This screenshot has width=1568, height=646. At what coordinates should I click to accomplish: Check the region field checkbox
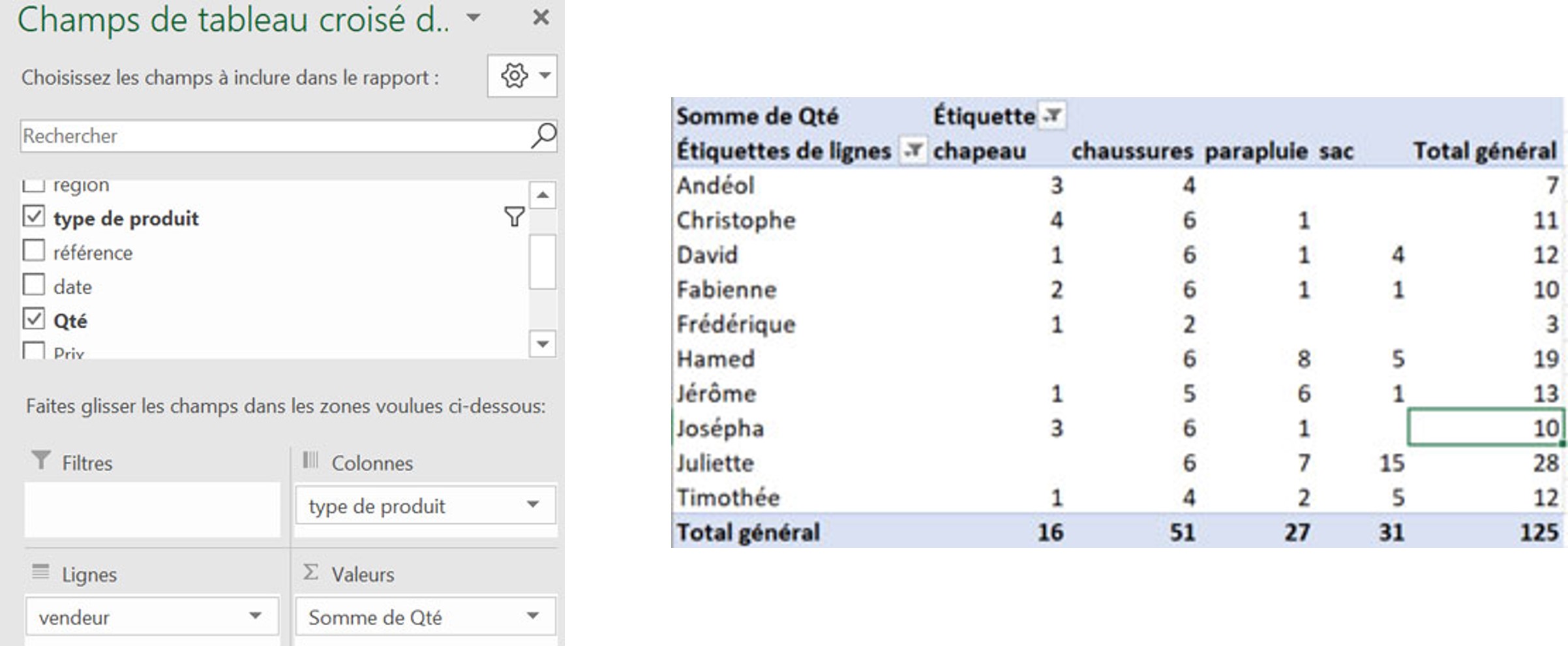coord(35,184)
